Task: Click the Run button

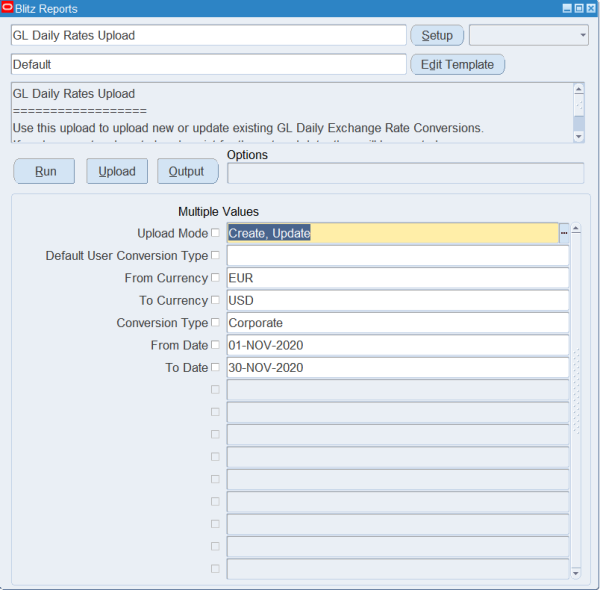Action: pos(44,171)
